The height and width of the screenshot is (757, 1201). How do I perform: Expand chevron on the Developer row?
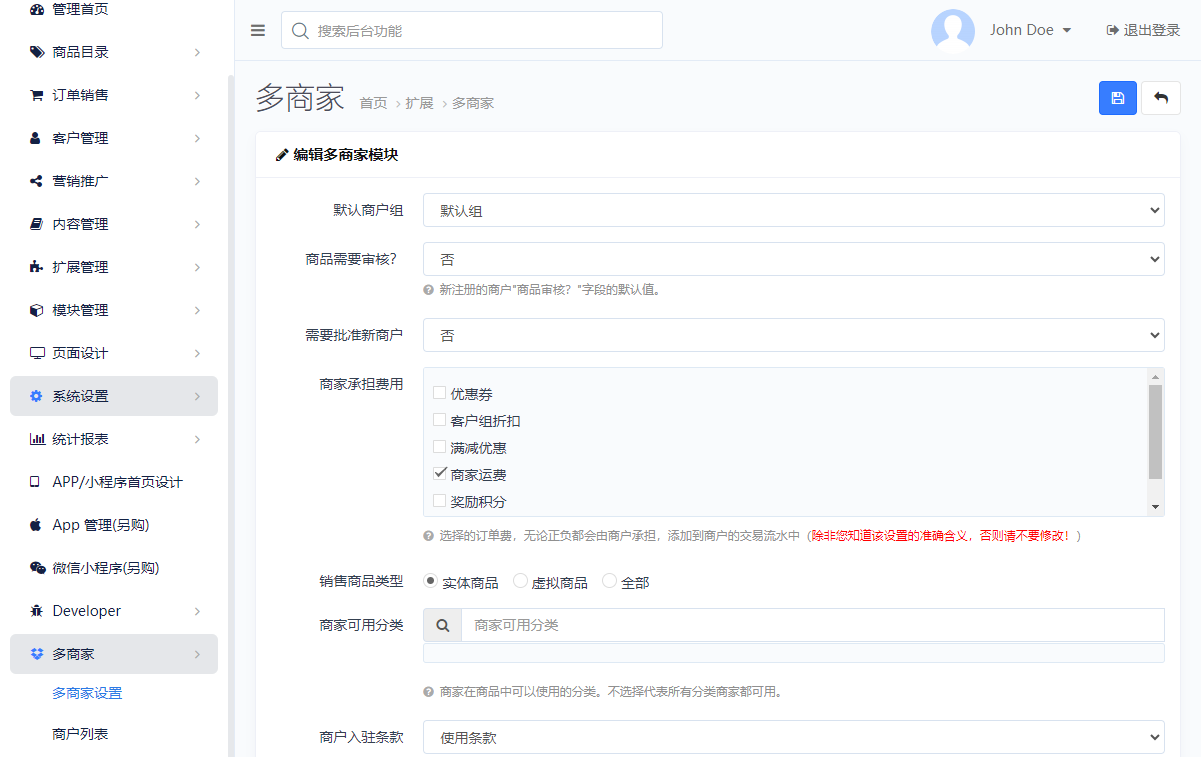coord(197,611)
